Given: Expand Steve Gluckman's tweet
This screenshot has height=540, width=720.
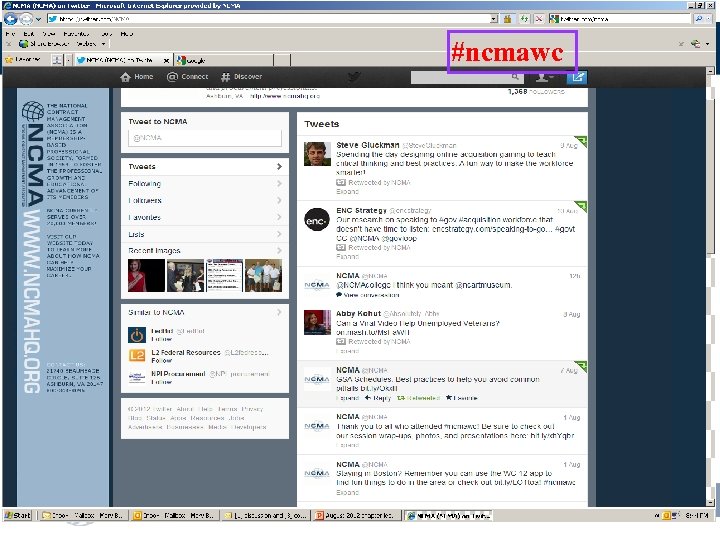Looking at the screenshot, I should [347, 191].
